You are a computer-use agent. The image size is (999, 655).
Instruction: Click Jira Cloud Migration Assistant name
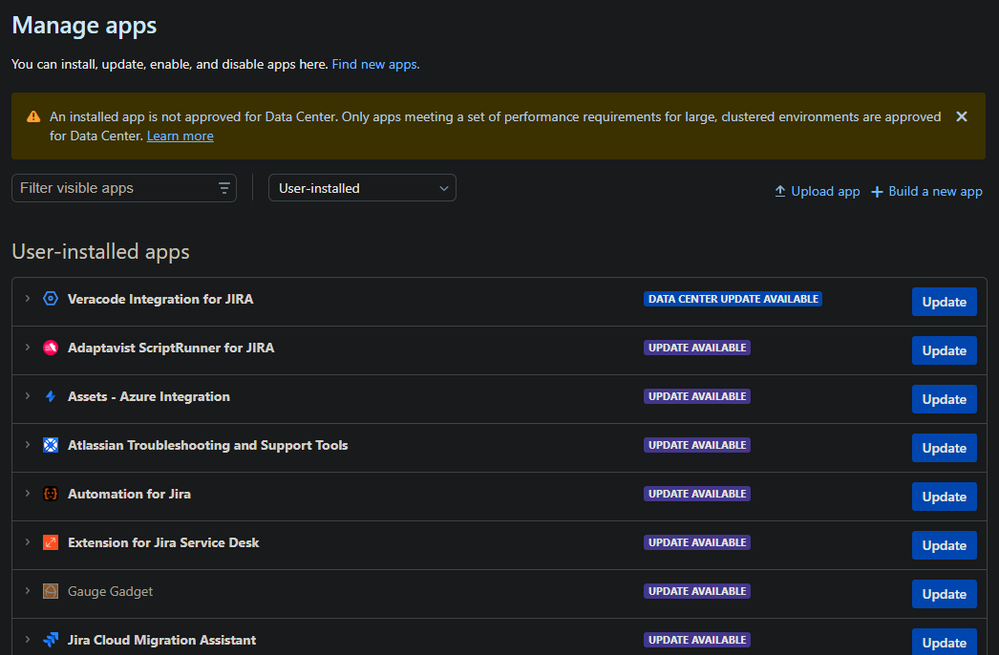(x=162, y=640)
